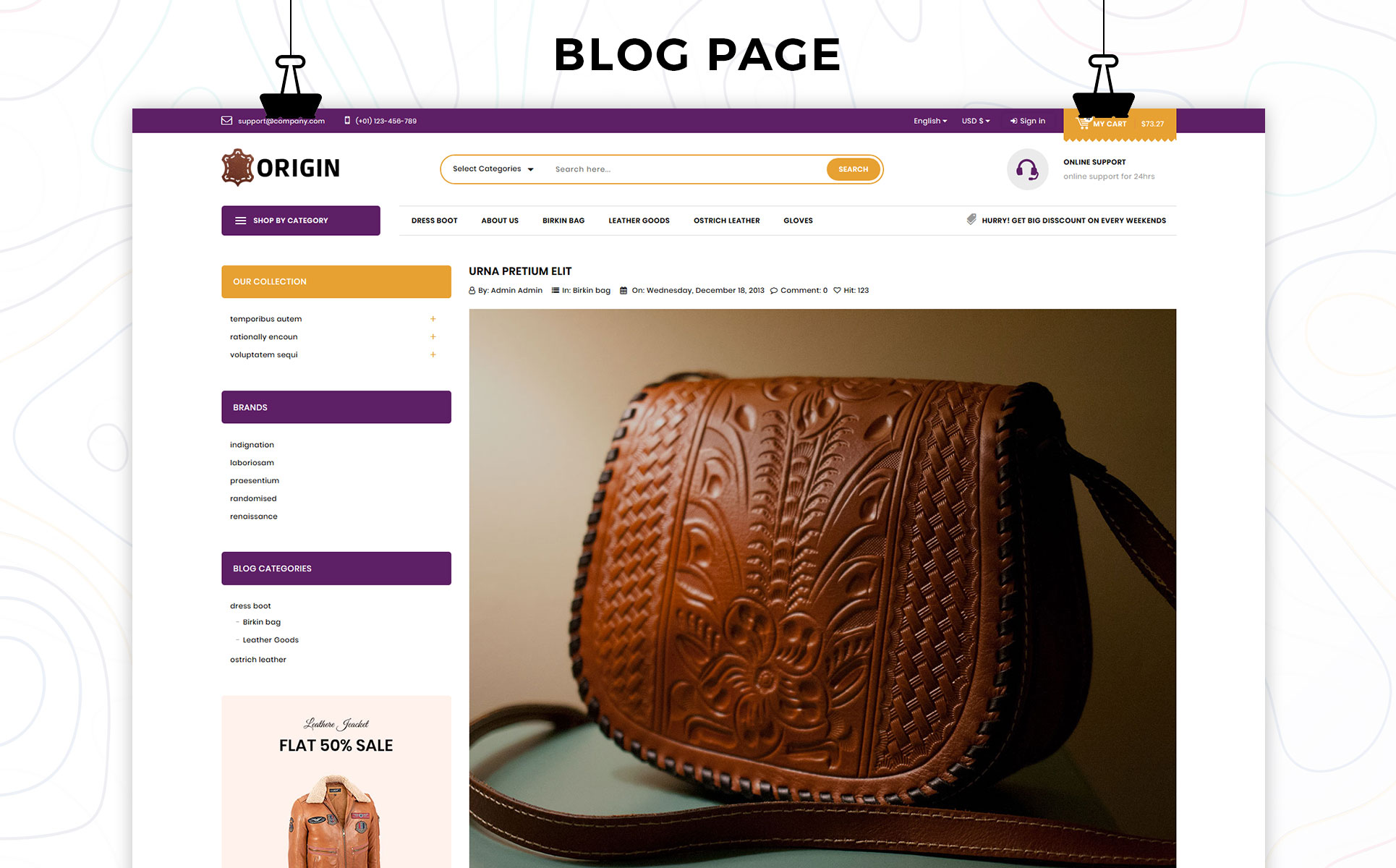Viewport: 1396px width, 868px height.
Task: Click the discount tag icon next to Hurry
Action: (x=971, y=219)
